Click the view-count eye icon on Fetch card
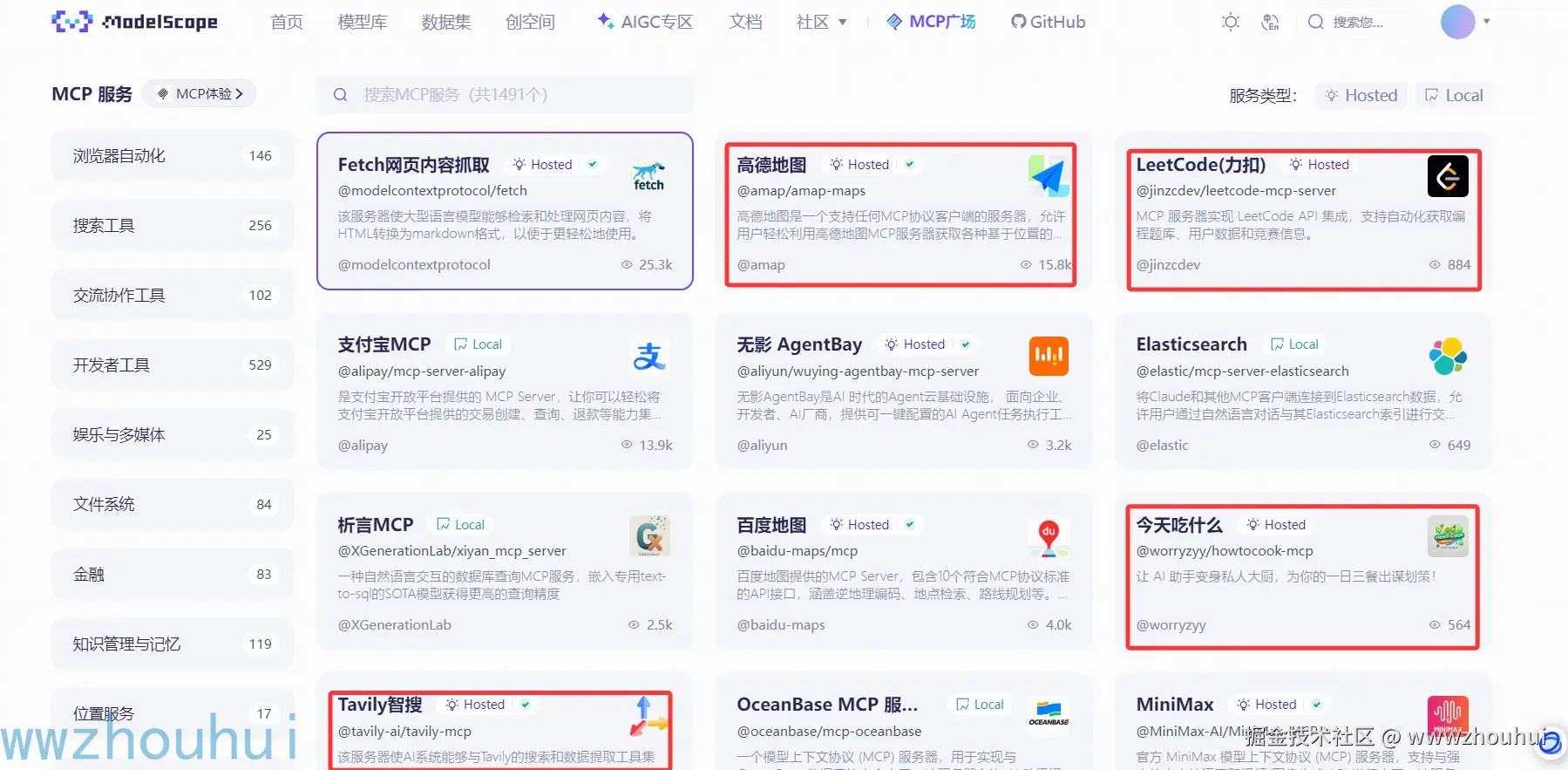 click(x=627, y=264)
